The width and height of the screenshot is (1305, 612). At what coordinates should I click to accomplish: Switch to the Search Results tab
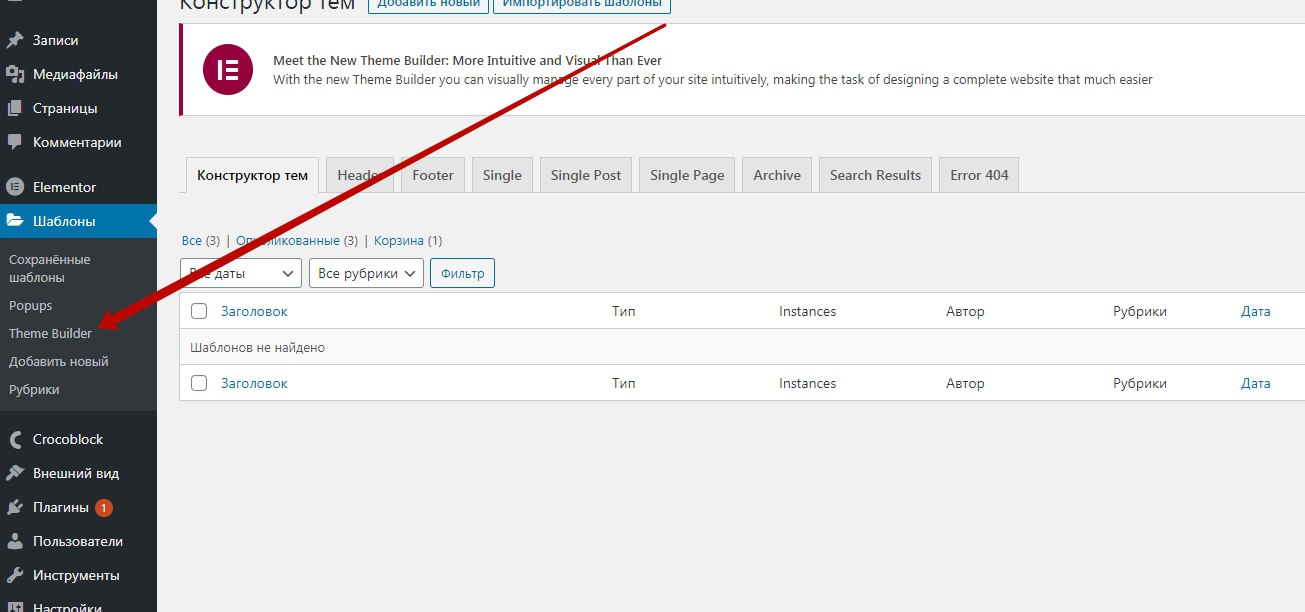(x=875, y=175)
